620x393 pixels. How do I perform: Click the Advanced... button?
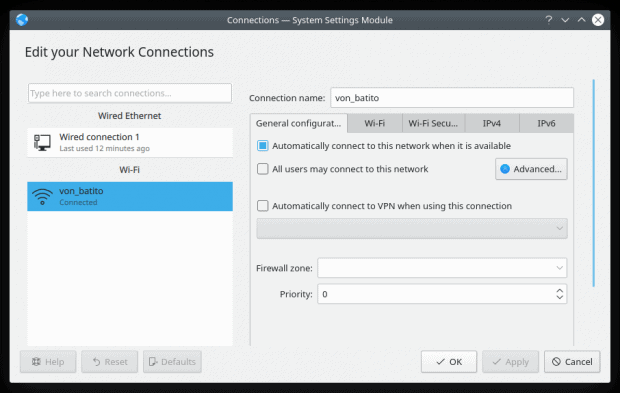[531, 169]
